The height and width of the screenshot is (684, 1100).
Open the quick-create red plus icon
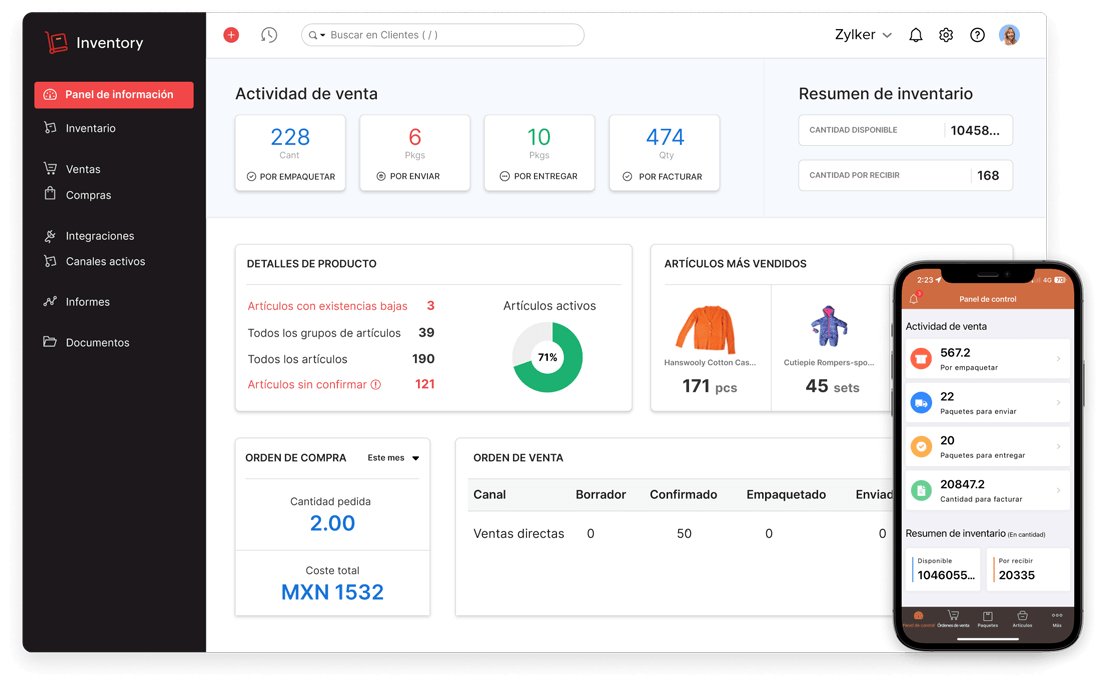pyautogui.click(x=231, y=34)
